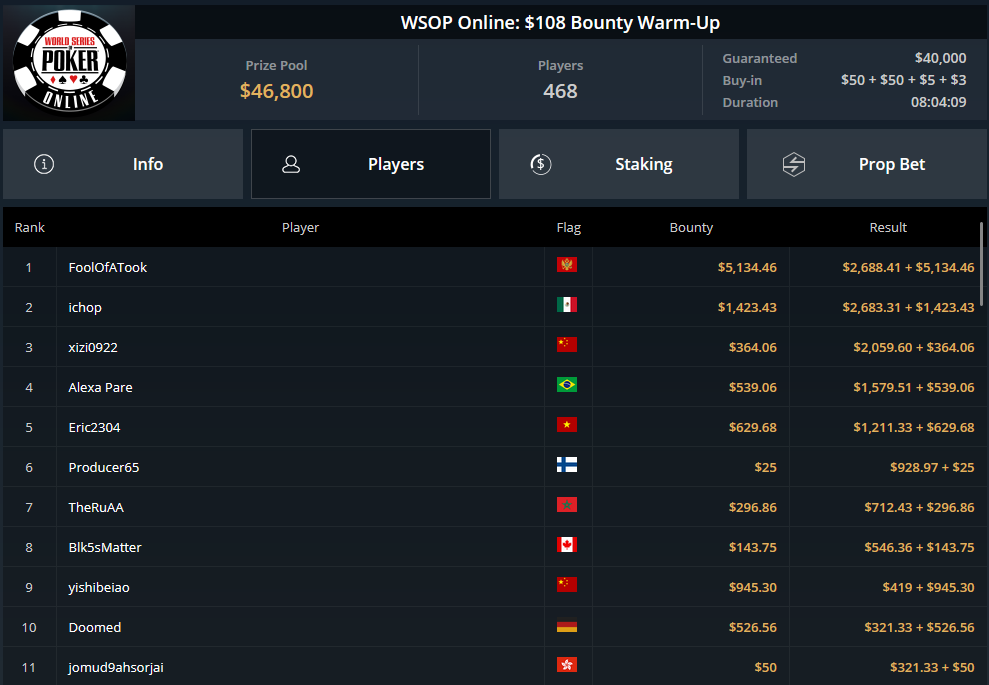Click the Players person icon
989x685 pixels.
click(291, 164)
